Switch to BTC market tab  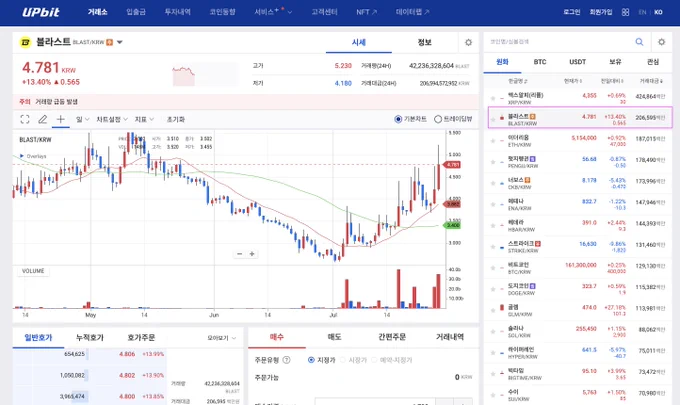pos(540,62)
